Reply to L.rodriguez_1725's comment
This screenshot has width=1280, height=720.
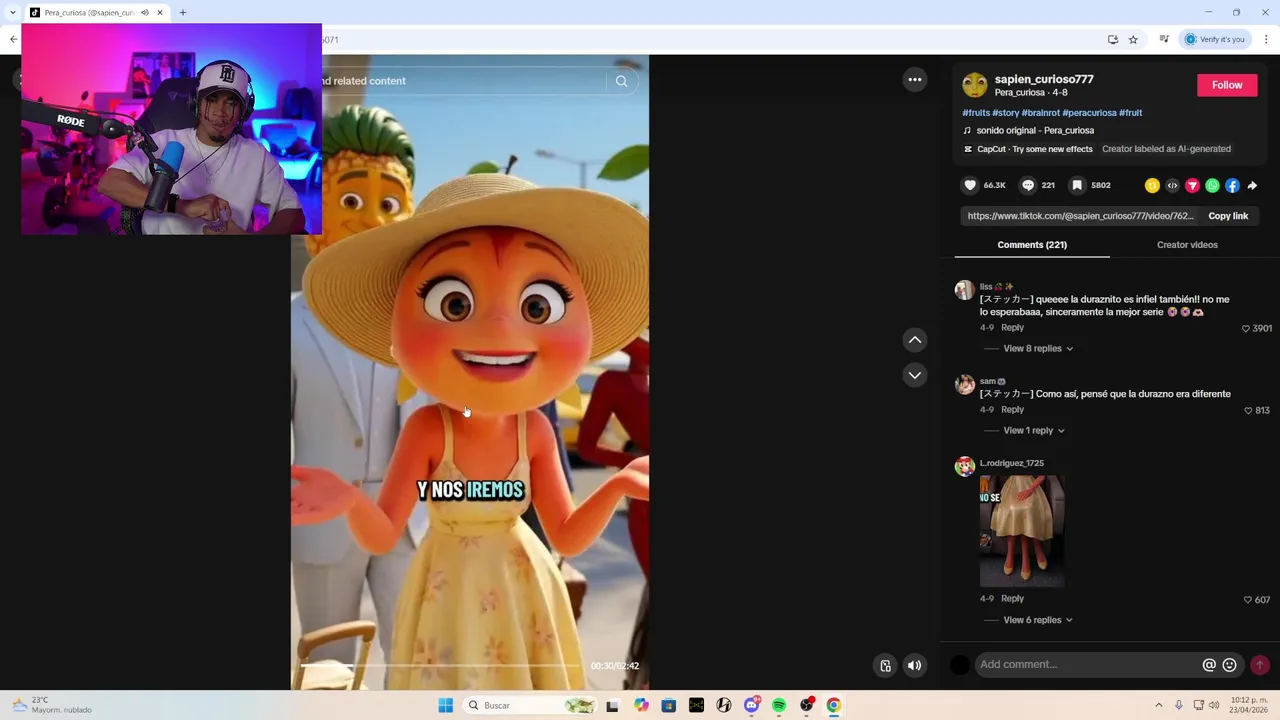[1012, 599]
